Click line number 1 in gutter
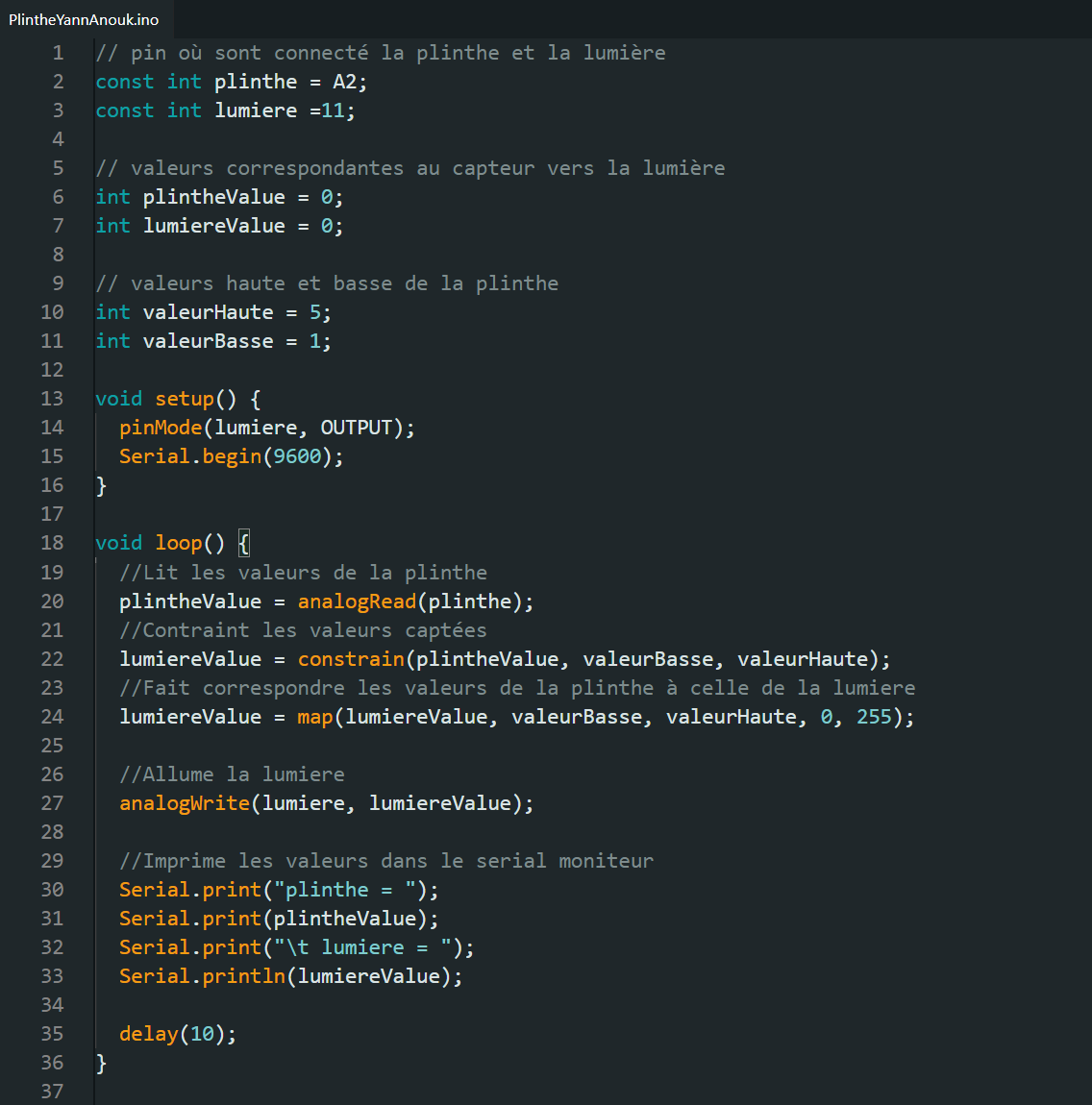The height and width of the screenshot is (1105, 1092). tap(58, 53)
